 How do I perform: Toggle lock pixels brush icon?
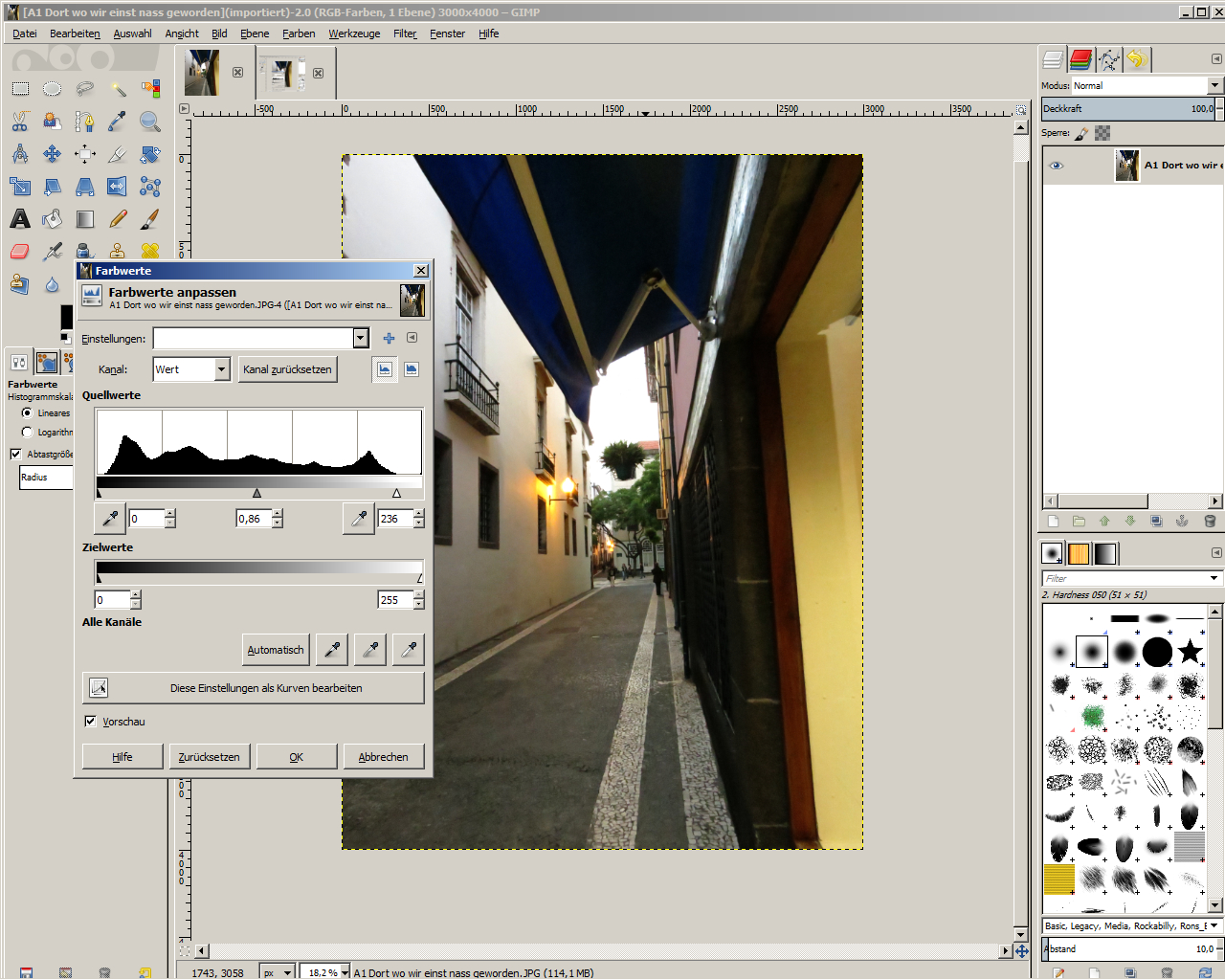1081,133
